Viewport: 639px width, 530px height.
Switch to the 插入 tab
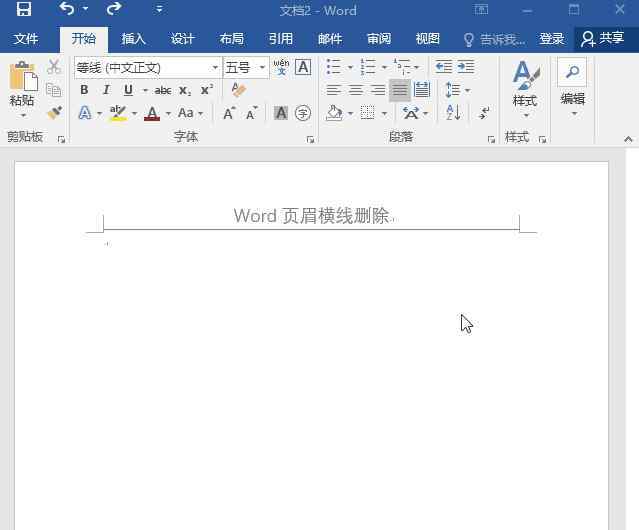(133, 39)
